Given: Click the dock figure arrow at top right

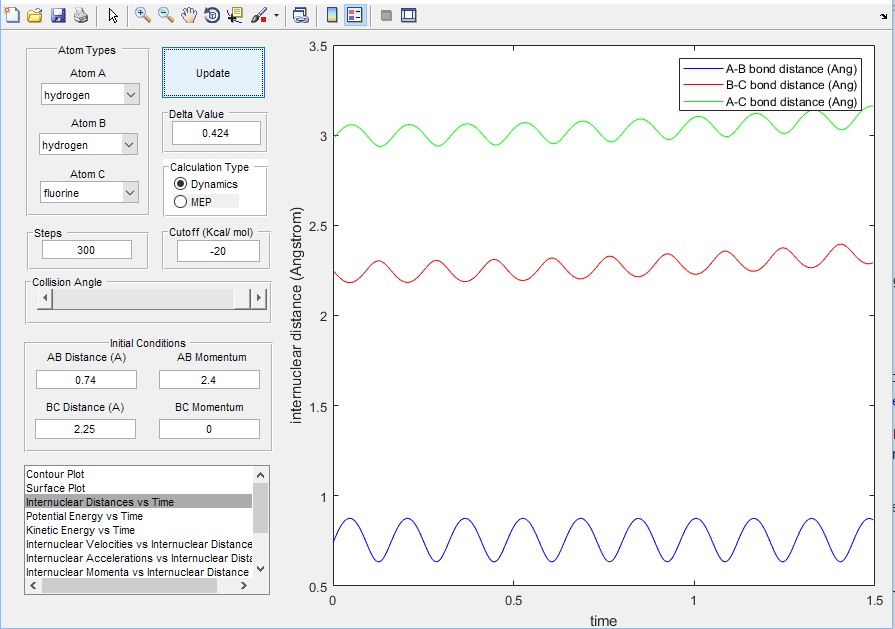Looking at the screenshot, I should [x=884, y=16].
